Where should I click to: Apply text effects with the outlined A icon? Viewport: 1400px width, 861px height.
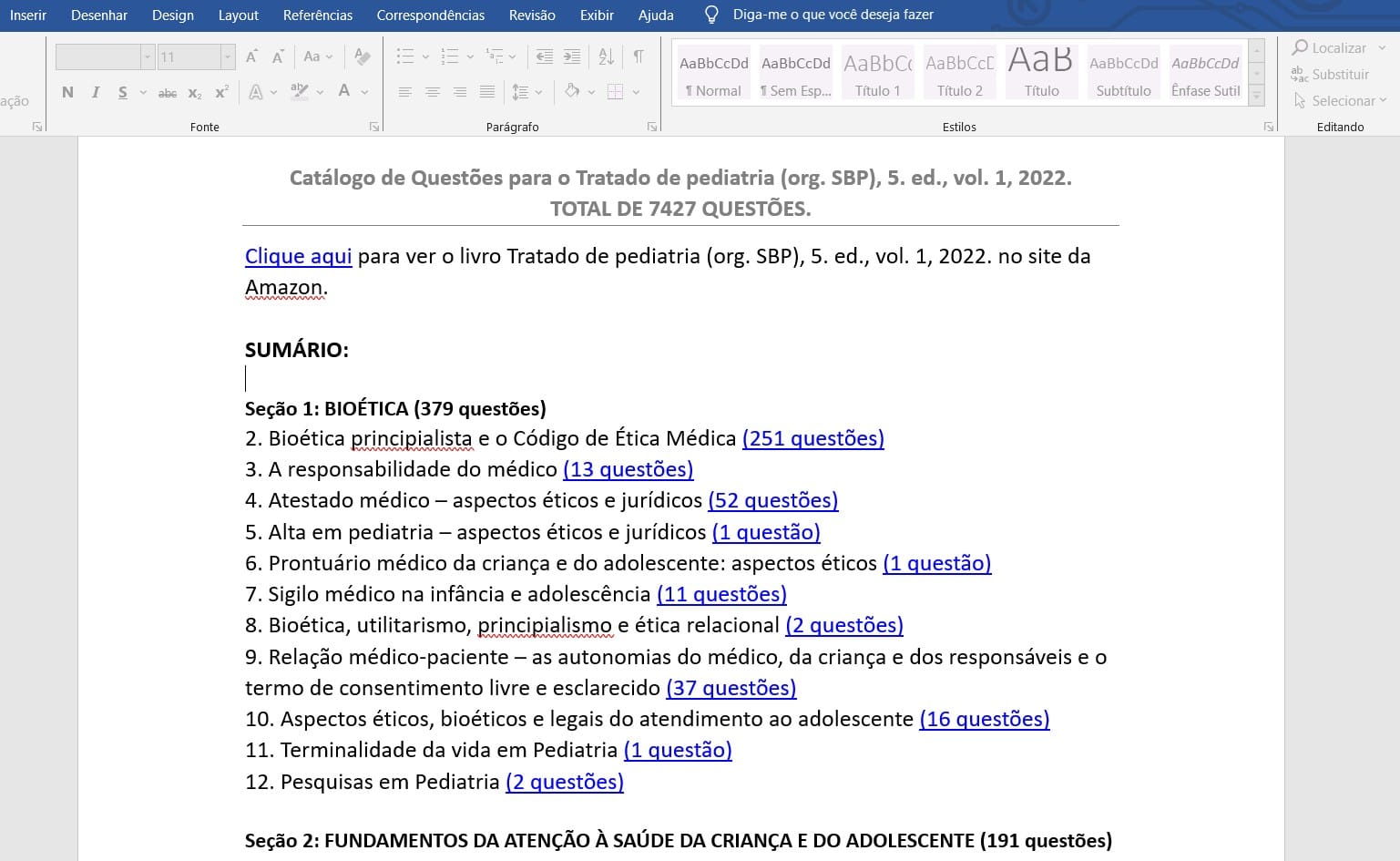(x=256, y=92)
